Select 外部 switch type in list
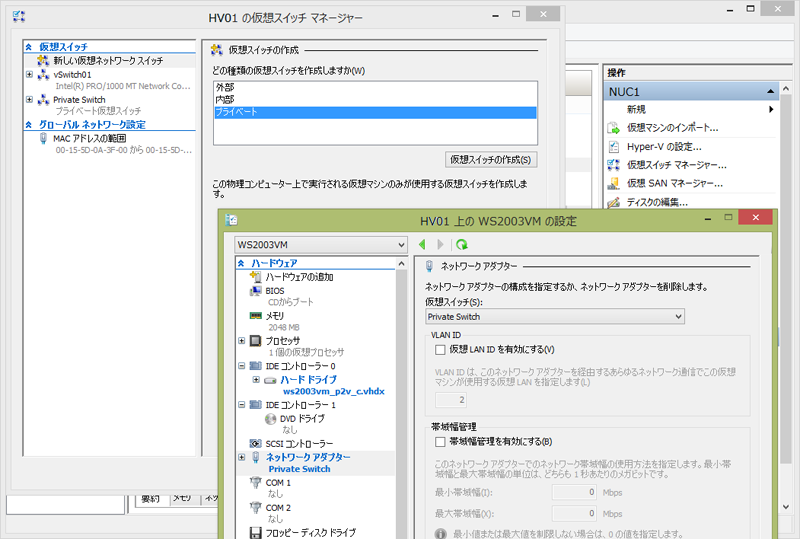The image size is (800, 539). (375, 87)
